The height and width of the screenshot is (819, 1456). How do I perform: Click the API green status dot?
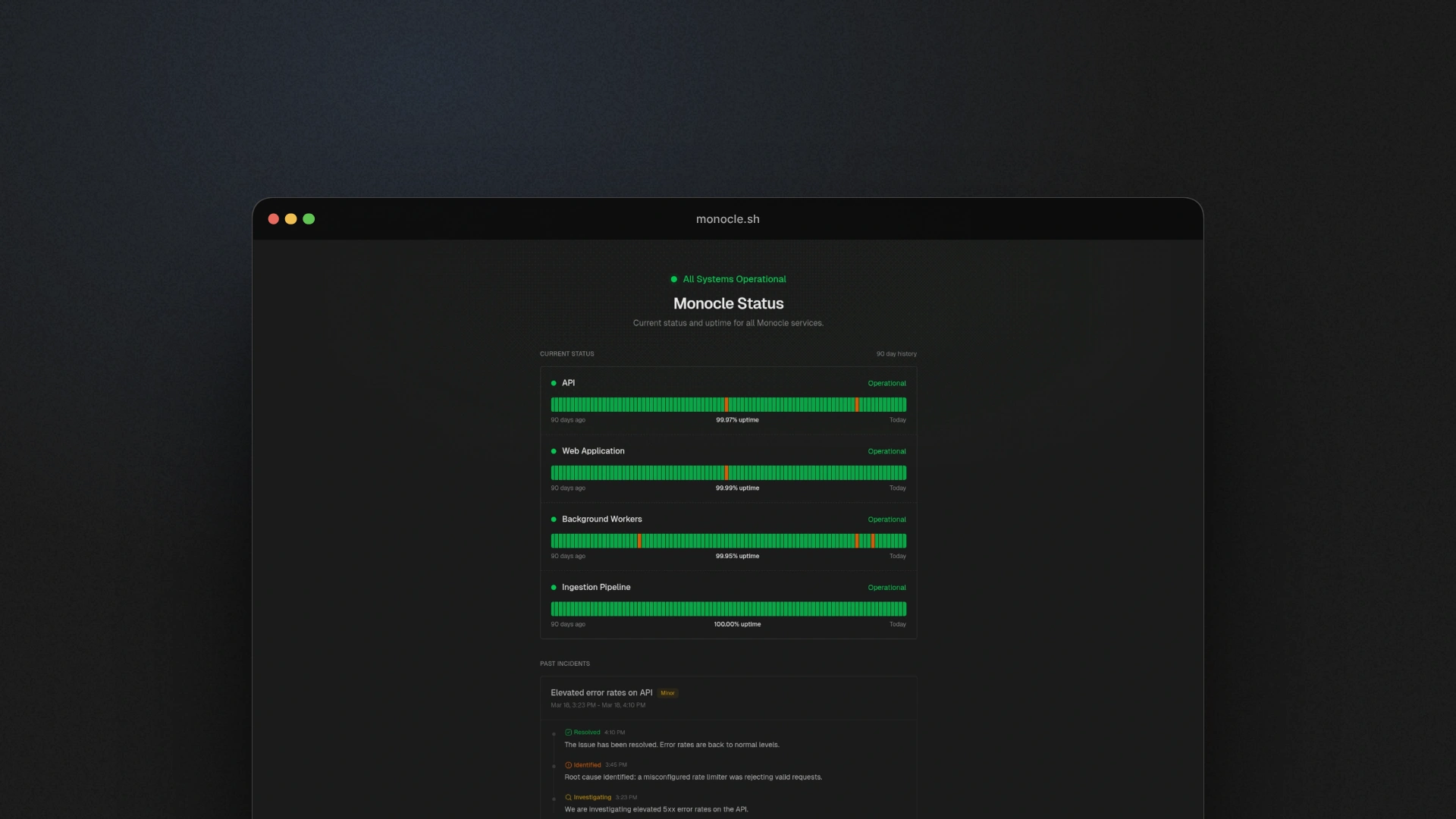[x=554, y=383]
